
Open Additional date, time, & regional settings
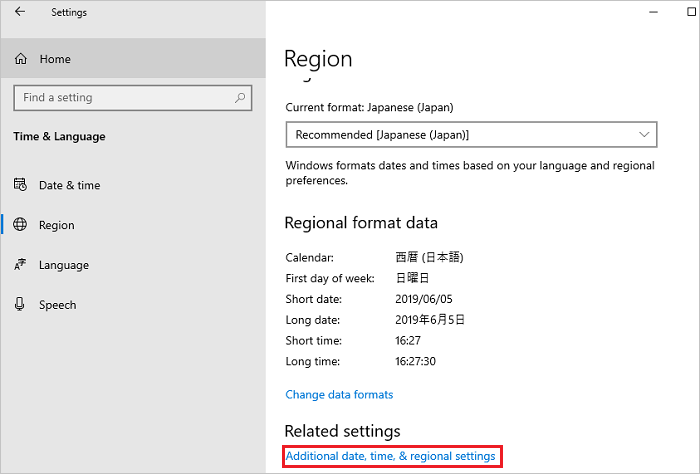tap(391, 456)
